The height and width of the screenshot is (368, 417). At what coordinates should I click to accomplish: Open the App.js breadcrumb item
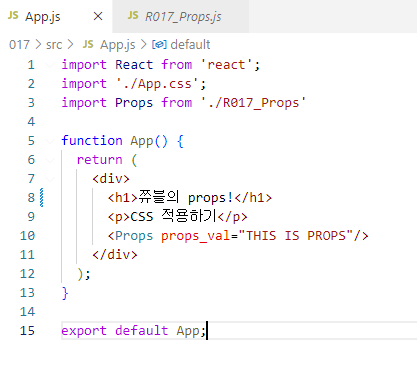coord(118,45)
